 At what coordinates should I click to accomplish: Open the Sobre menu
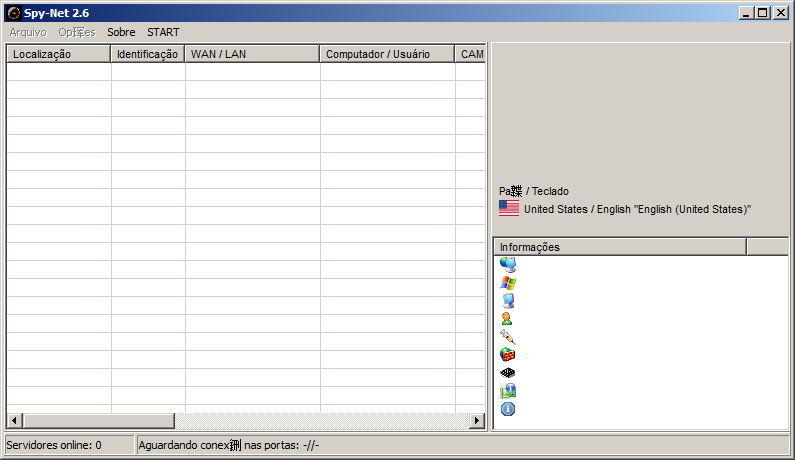pyautogui.click(x=121, y=32)
